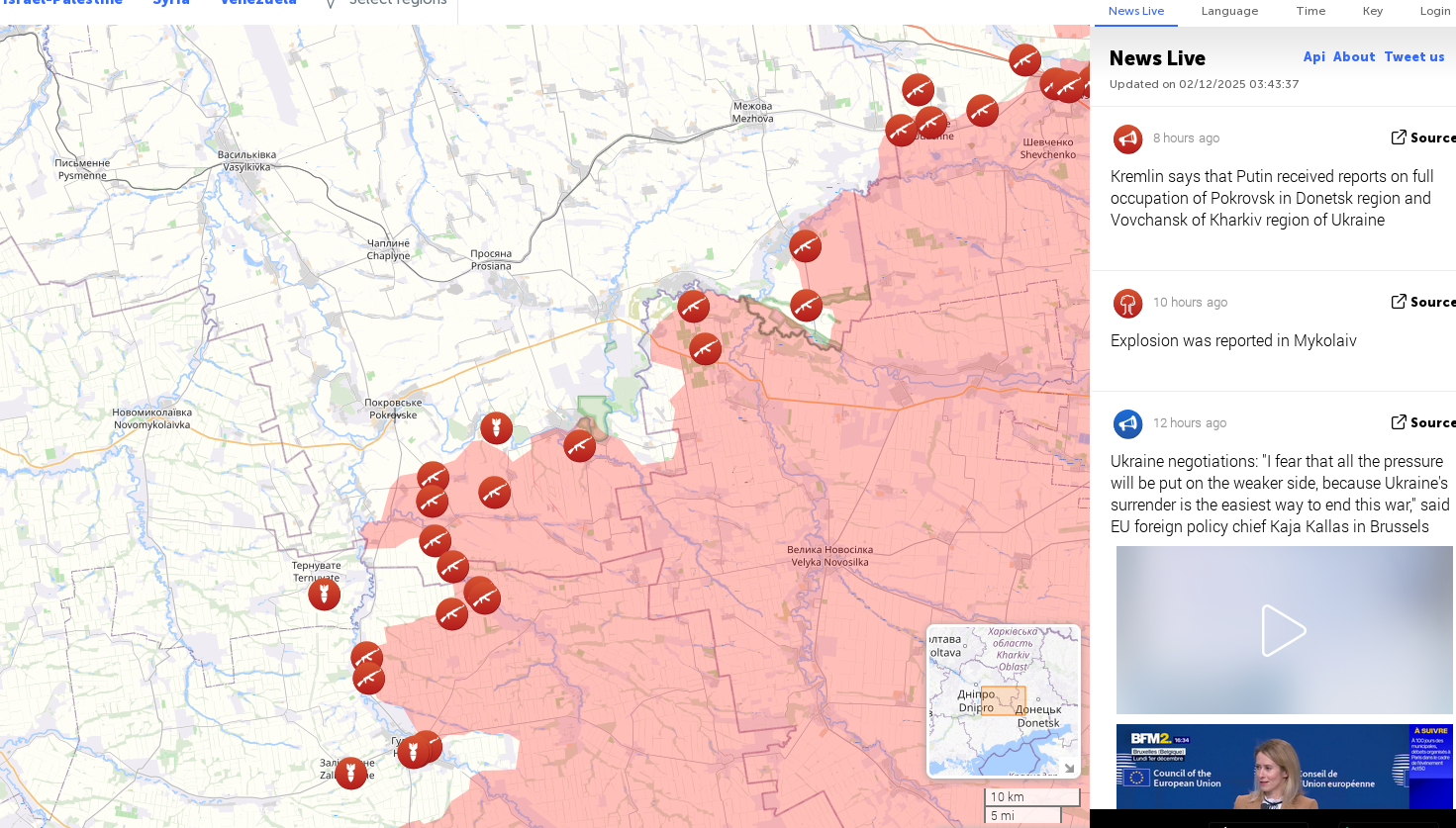This screenshot has width=1456, height=828.
Task: Click the Login tab
Action: pos(1434,11)
